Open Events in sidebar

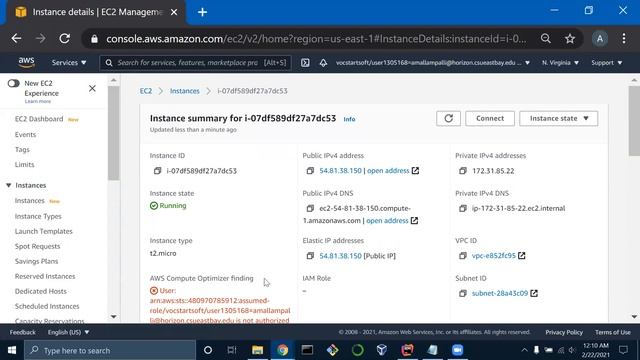(x=25, y=135)
